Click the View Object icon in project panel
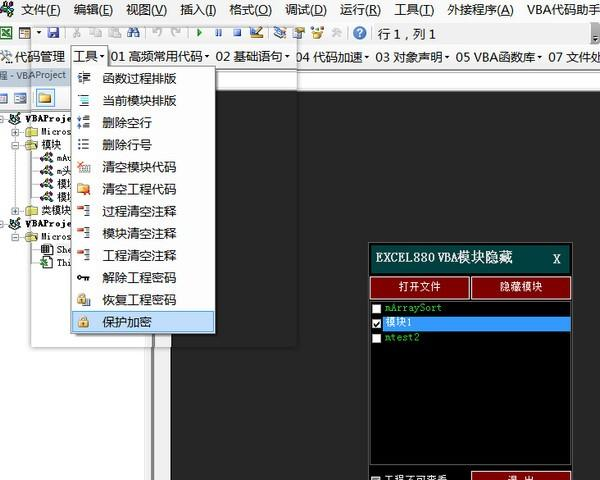Viewport: 600px width, 480px height. tap(21, 98)
